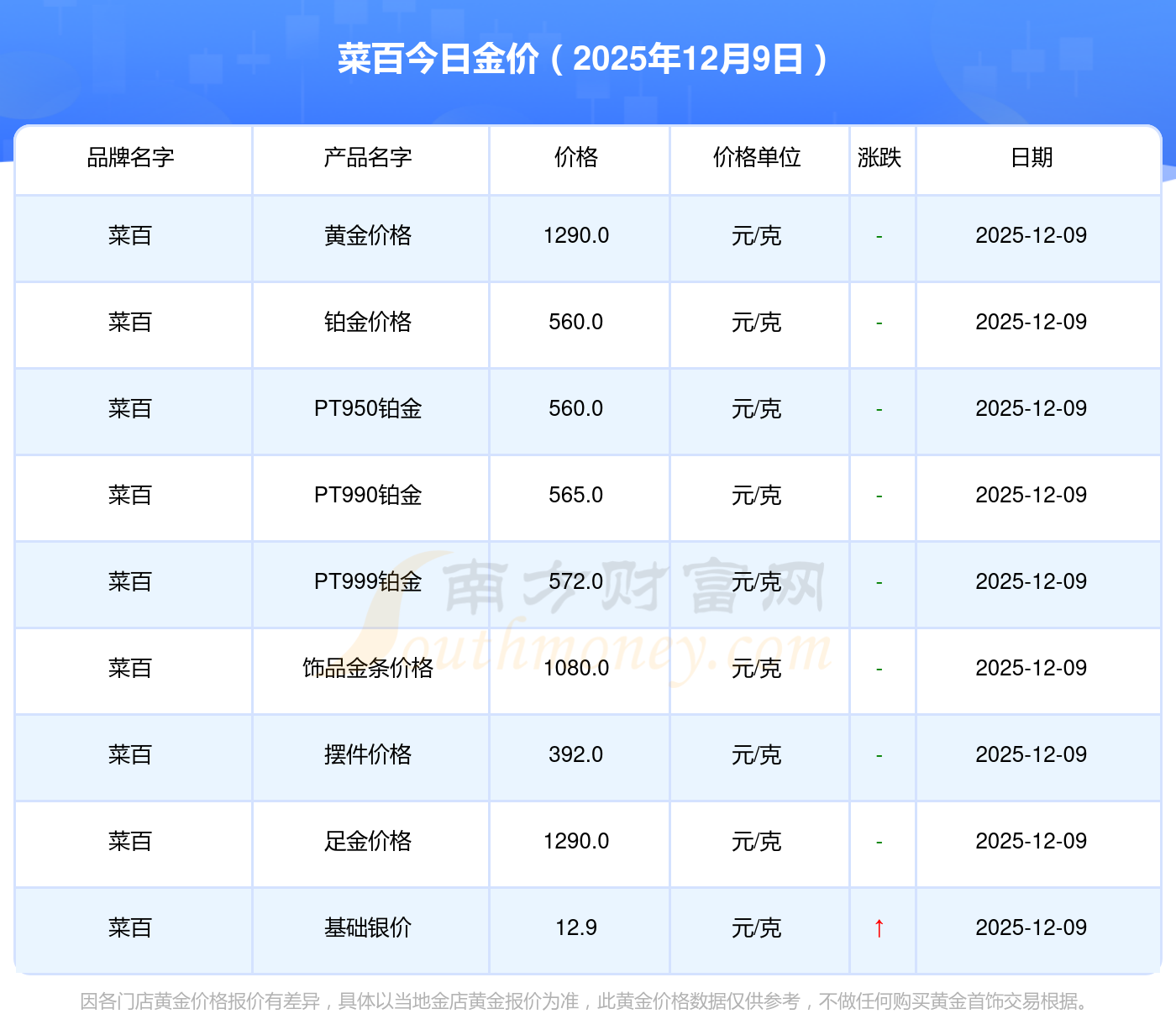Screen dimensions: 1176x1014
Task: Select the 560.0 price in the PT950铂金 row
Action: click(576, 408)
